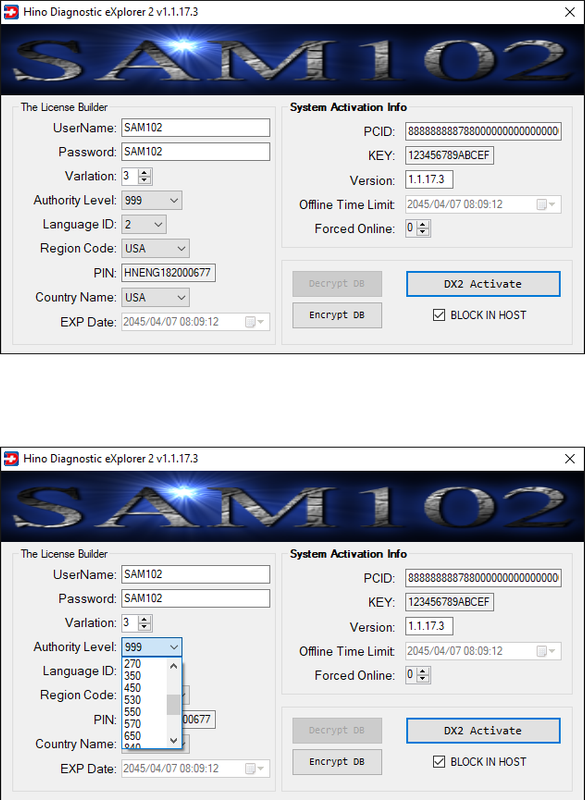The height and width of the screenshot is (800, 585).
Task: Click the UserName field in the bottom window
Action: (195, 574)
